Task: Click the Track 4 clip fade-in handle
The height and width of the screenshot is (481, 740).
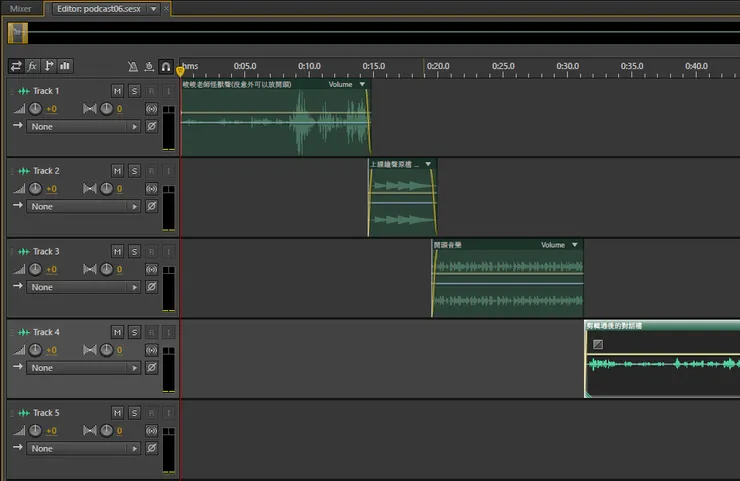Action: tap(597, 344)
